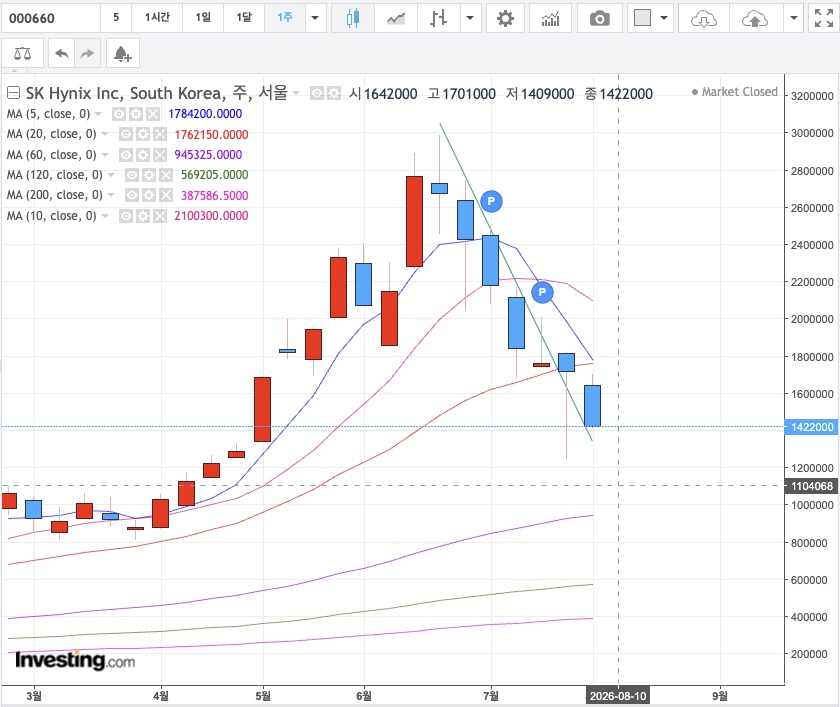Remove the MA (200, close, 0) indicator
Screen dimensions: 840x707
pos(166,195)
